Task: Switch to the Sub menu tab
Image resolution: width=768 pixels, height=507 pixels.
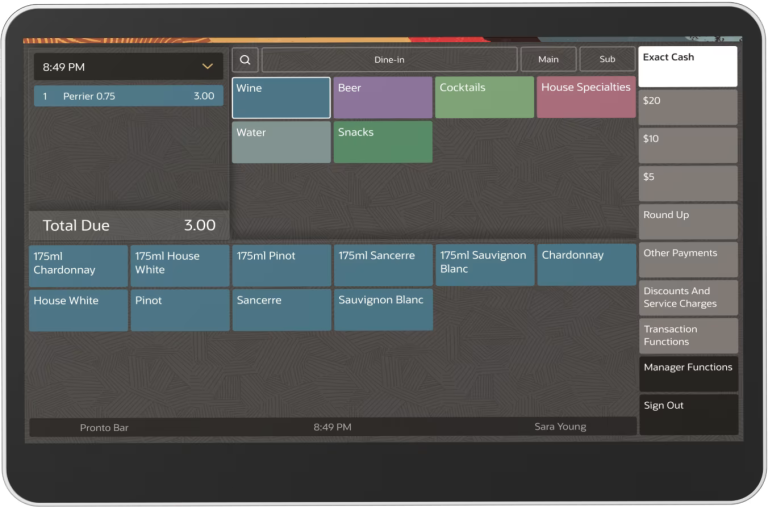Action: tap(607, 60)
